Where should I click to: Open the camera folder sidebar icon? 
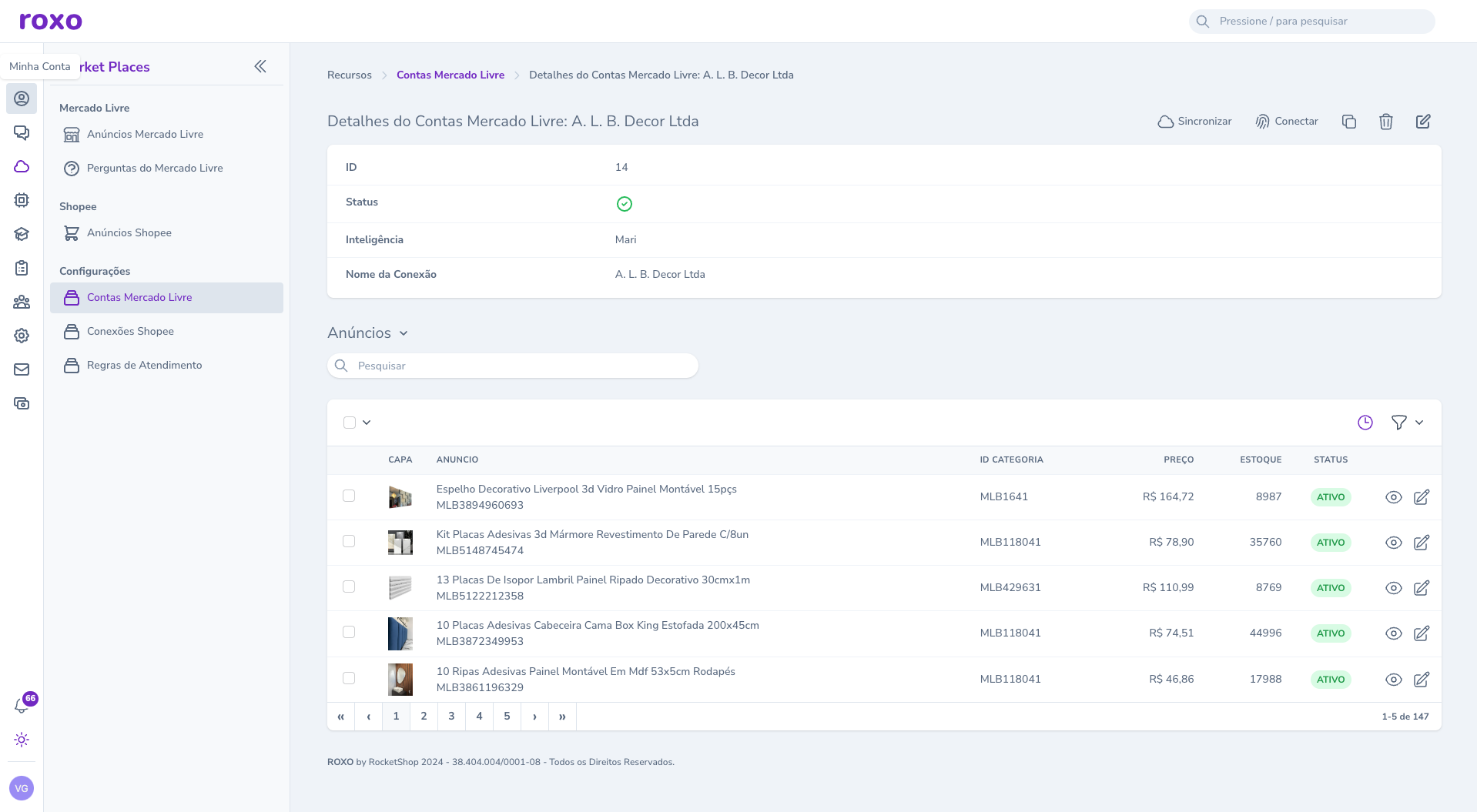click(22, 403)
